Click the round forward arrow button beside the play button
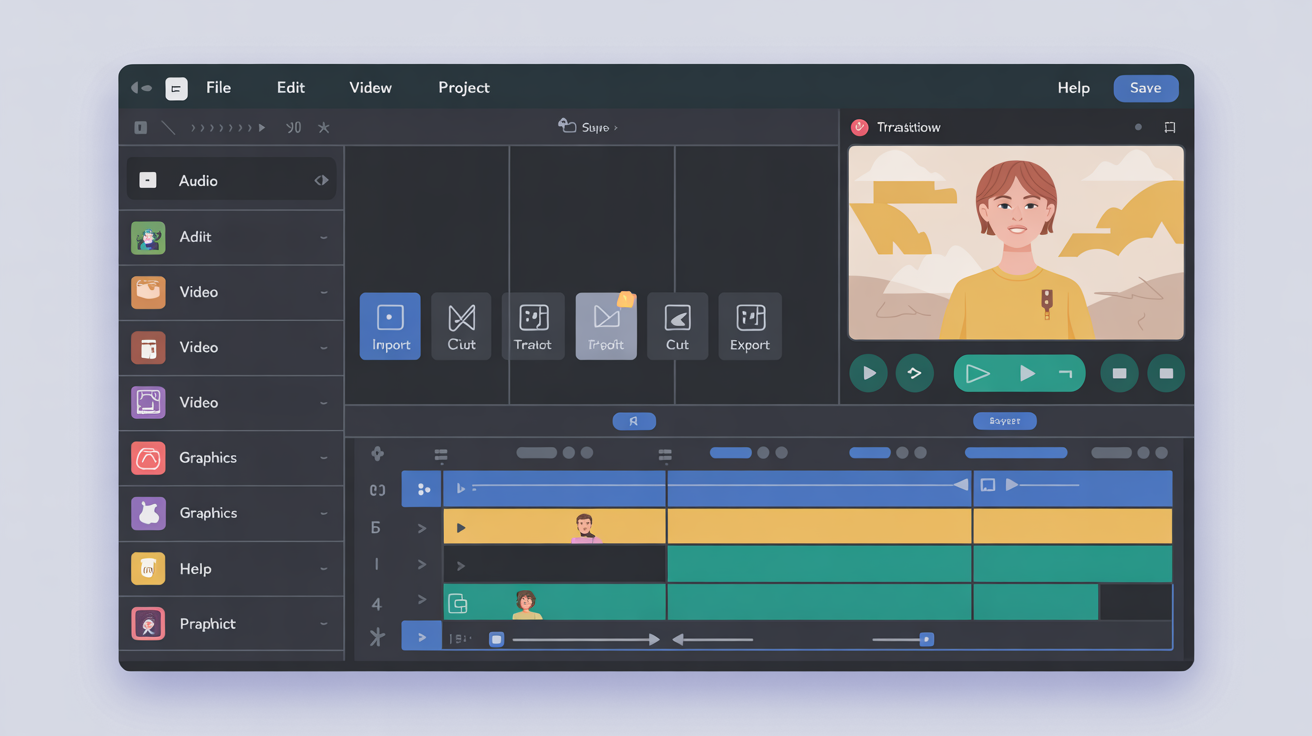 [x=914, y=373]
